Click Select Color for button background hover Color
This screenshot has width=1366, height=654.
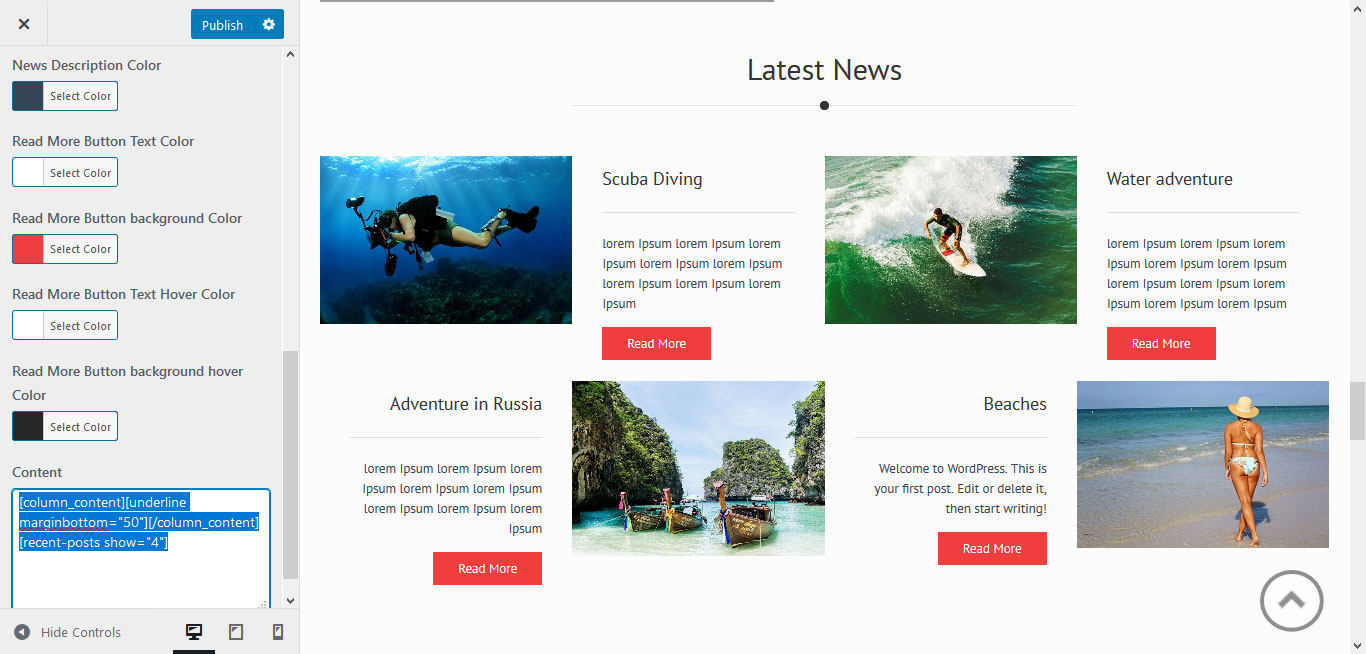click(80, 426)
